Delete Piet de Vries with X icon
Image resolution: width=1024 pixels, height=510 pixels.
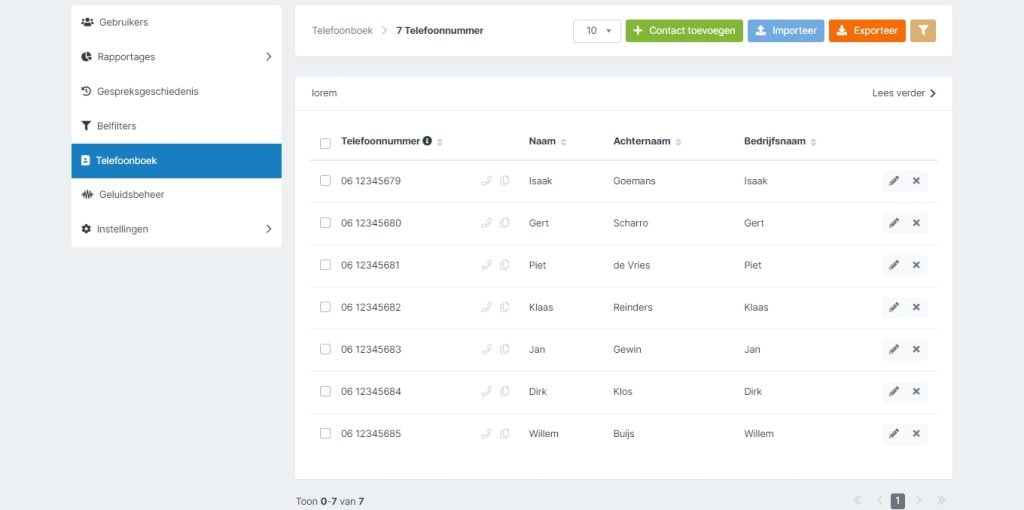point(916,265)
